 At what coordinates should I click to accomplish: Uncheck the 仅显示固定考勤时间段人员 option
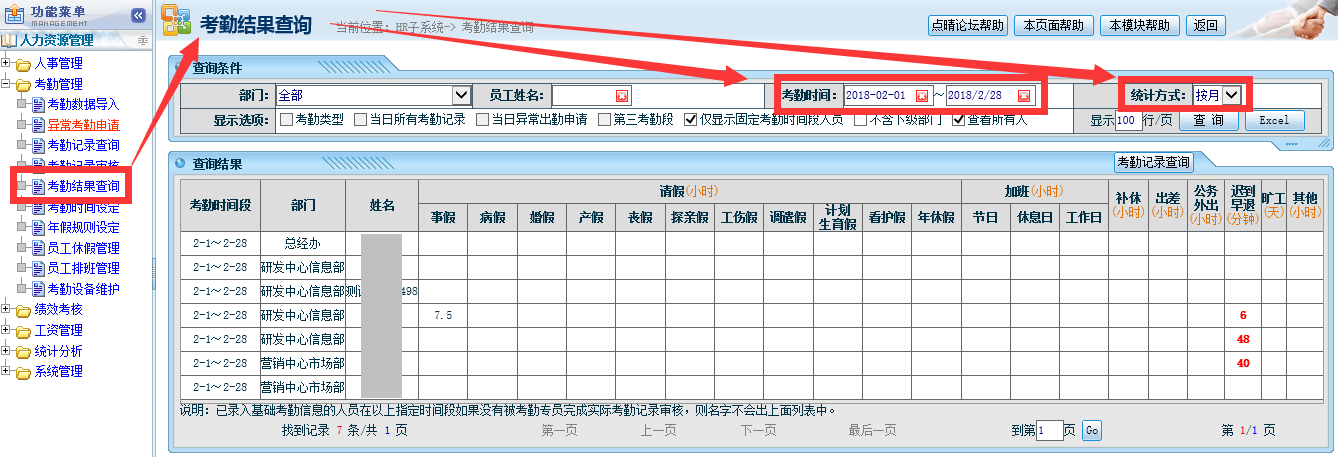691,120
